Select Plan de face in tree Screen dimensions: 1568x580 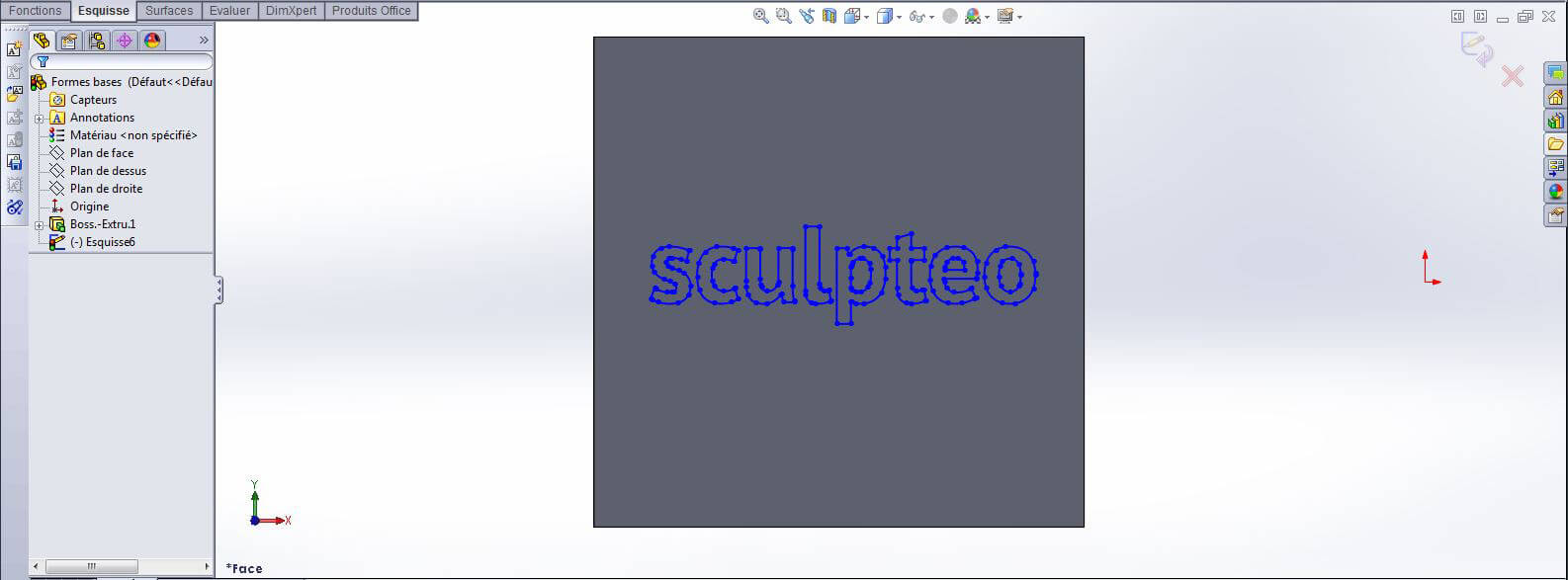(x=92, y=153)
